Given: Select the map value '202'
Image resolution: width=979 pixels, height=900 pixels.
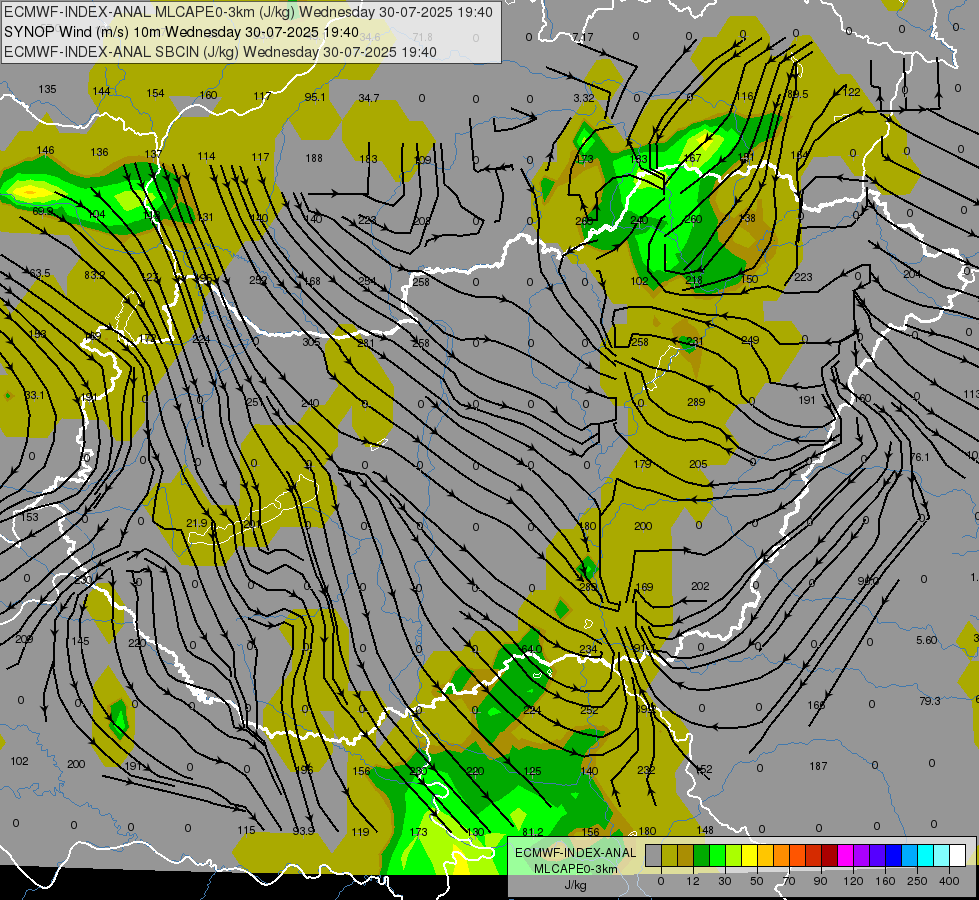Looking at the screenshot, I should click(700, 586).
